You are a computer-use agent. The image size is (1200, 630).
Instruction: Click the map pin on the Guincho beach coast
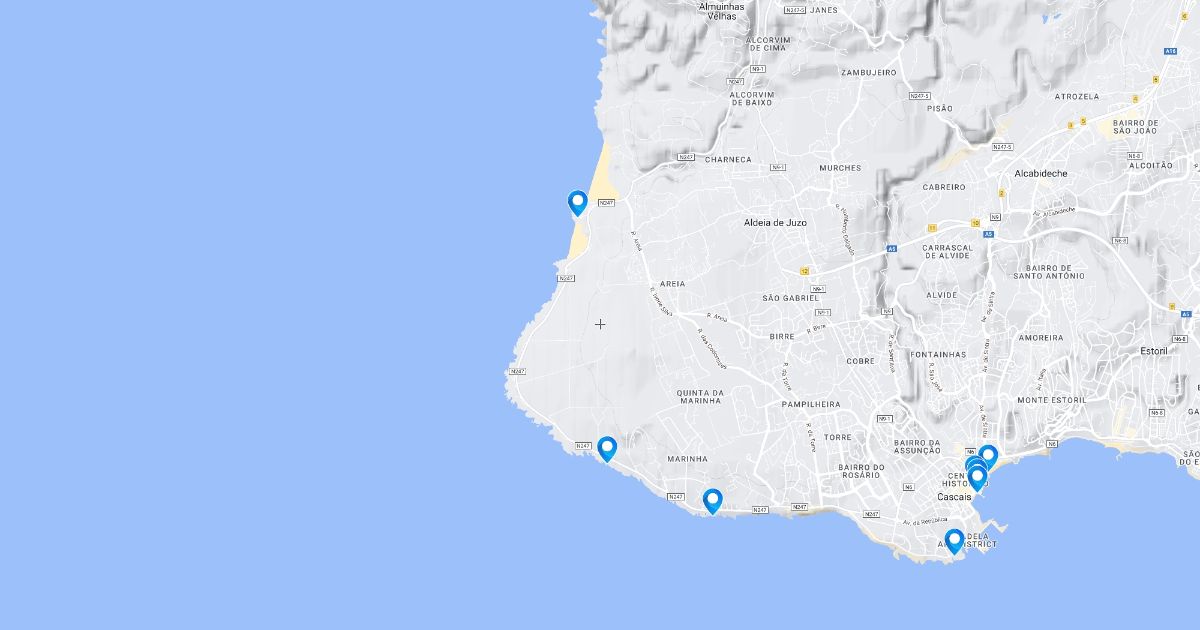point(577,203)
